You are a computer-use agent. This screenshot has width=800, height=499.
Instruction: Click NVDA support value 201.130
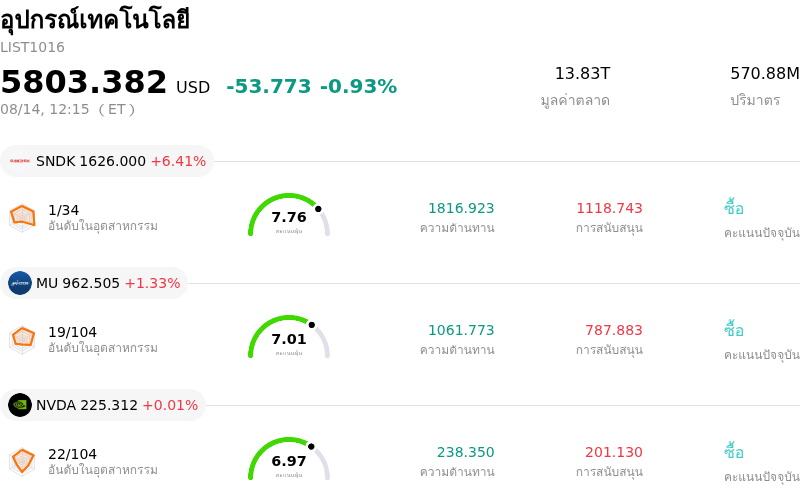tap(613, 452)
